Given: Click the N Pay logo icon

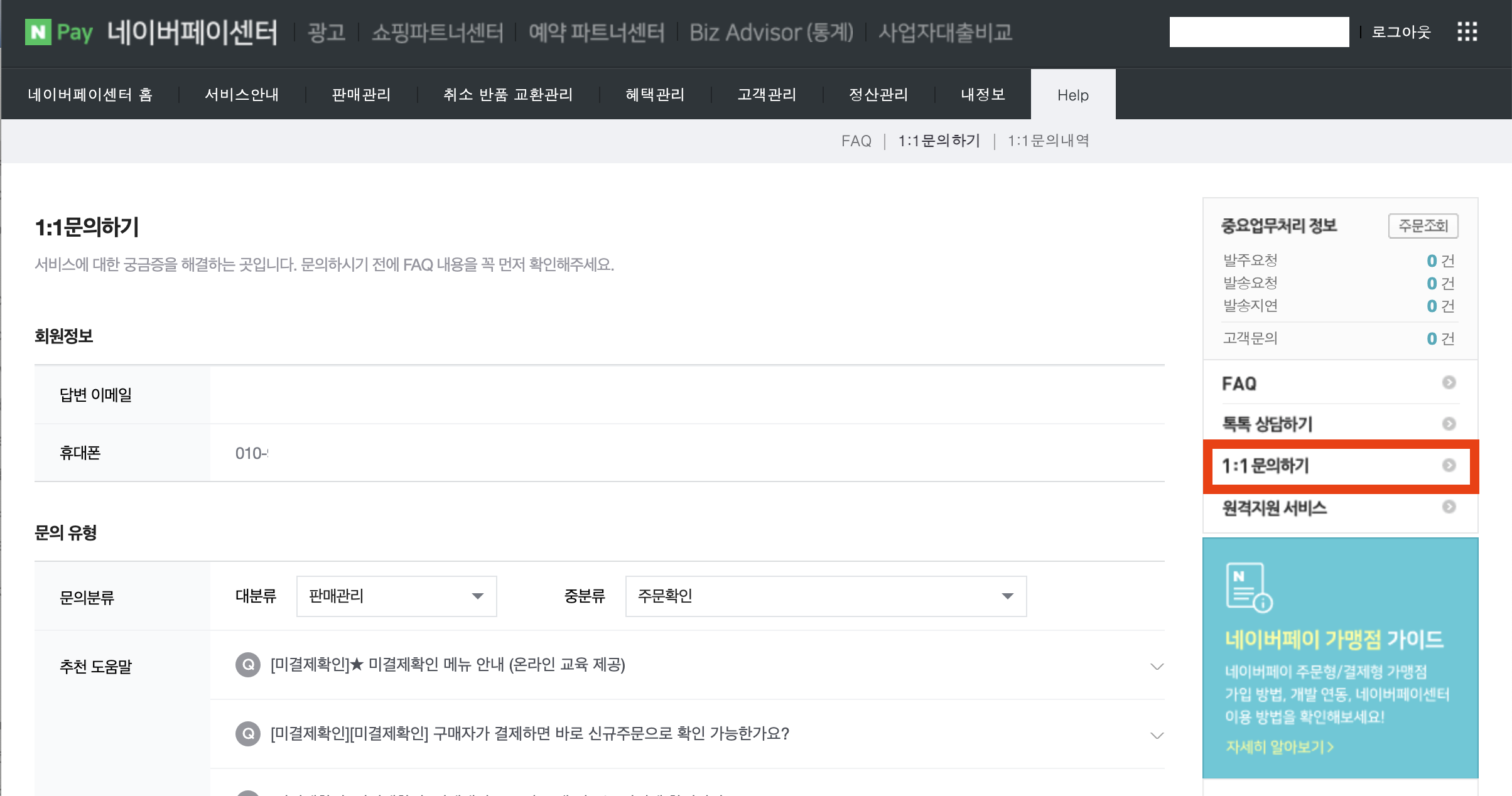Looking at the screenshot, I should coord(38,31).
